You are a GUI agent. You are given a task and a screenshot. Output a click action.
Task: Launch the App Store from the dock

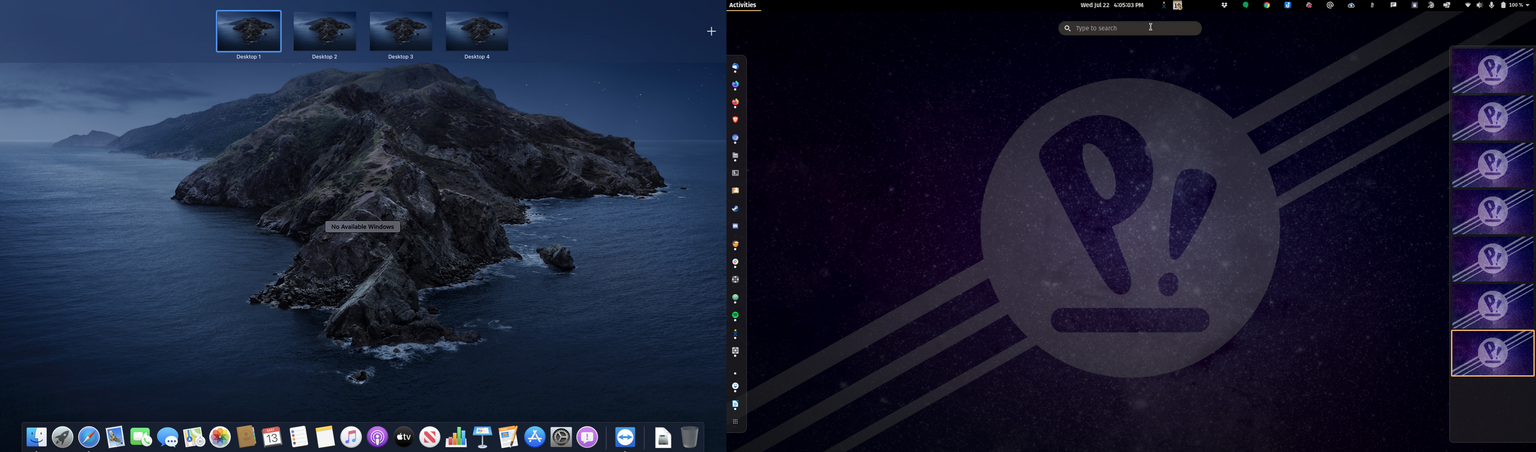pos(535,437)
